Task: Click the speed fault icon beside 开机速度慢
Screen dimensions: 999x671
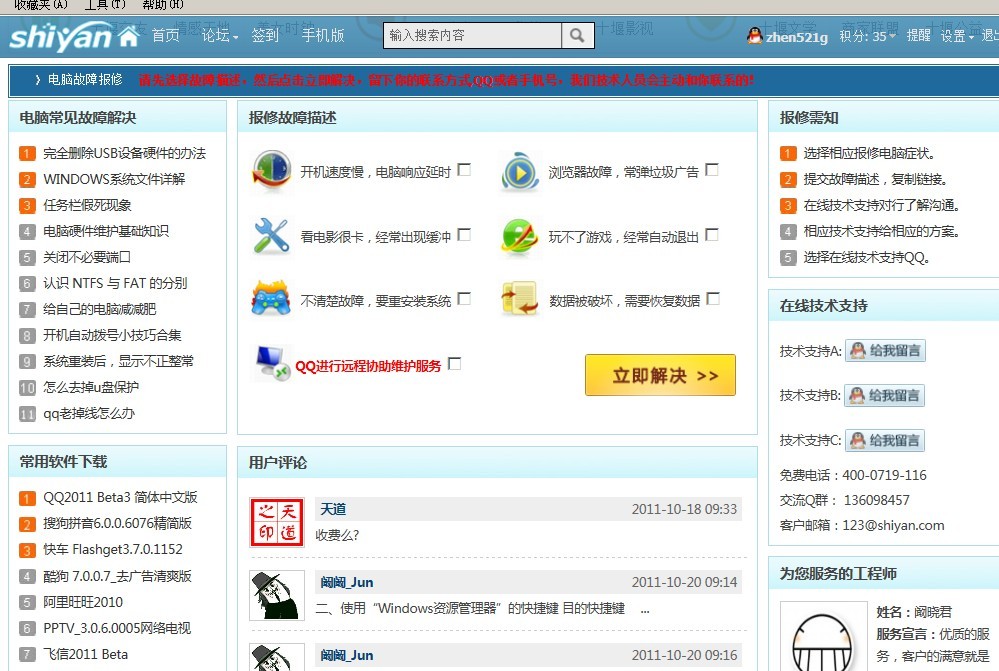Action: (x=271, y=169)
